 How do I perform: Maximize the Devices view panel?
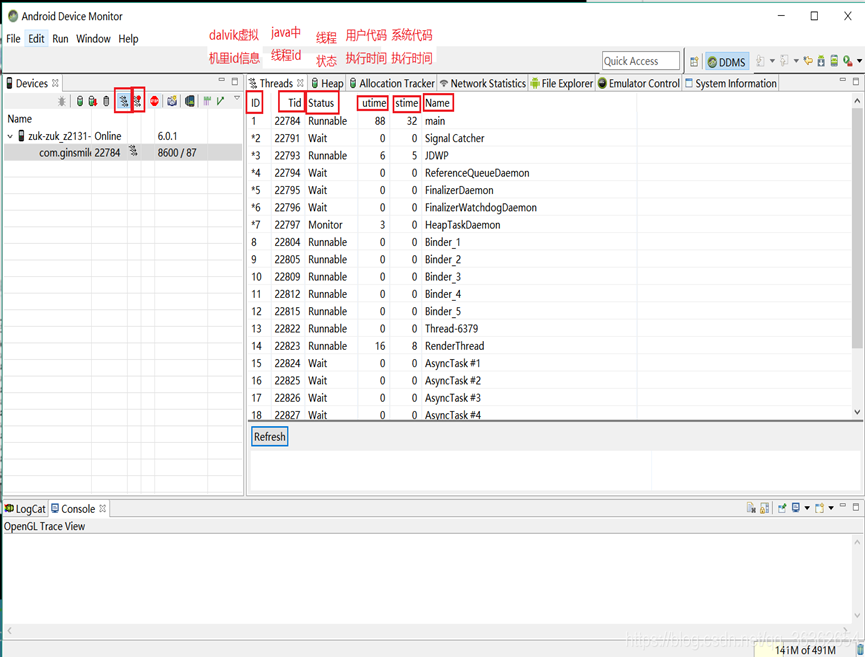pyautogui.click(x=235, y=81)
